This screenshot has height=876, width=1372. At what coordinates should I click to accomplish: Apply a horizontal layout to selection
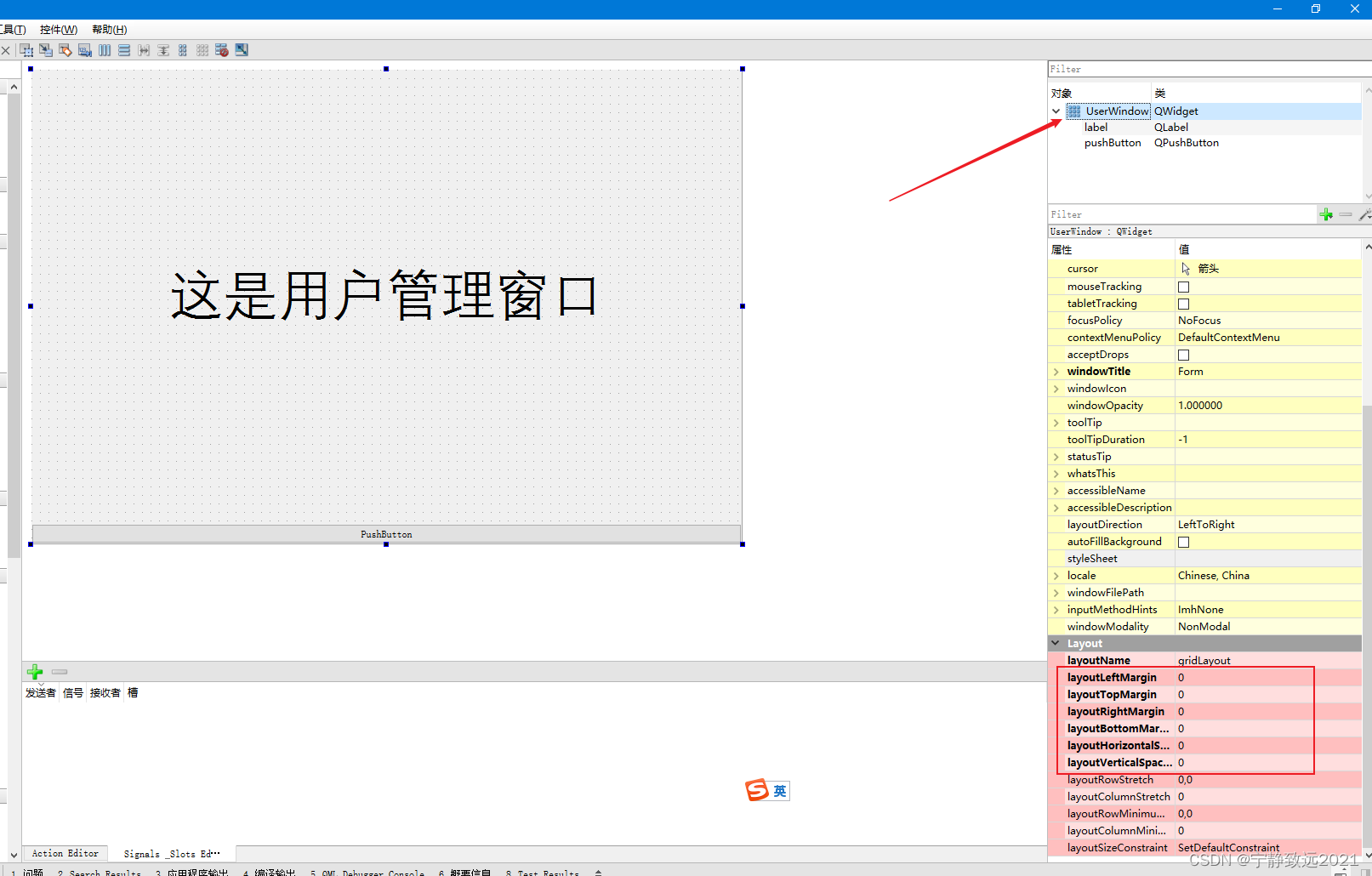[104, 49]
